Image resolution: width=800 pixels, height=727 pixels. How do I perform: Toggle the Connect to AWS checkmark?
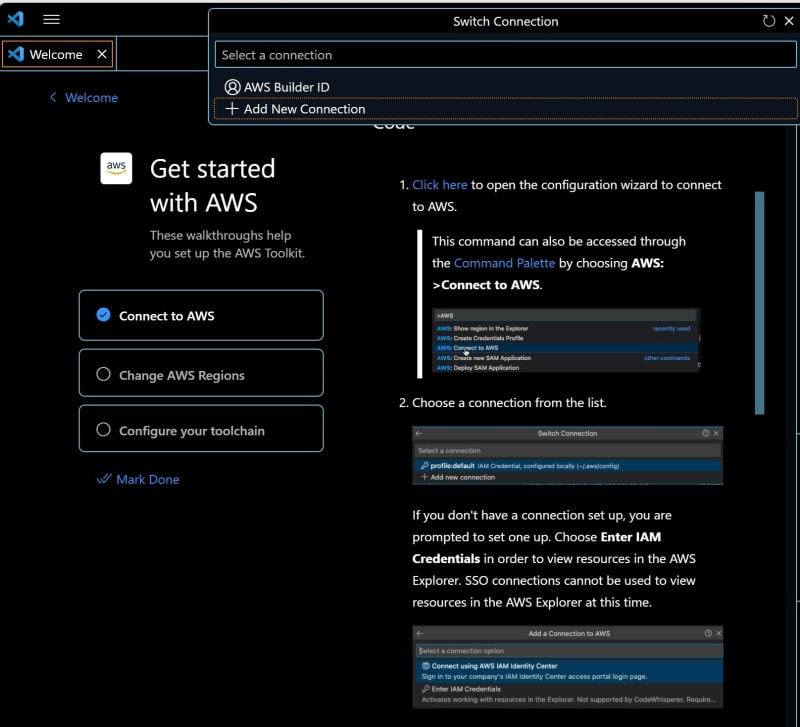[x=104, y=315]
